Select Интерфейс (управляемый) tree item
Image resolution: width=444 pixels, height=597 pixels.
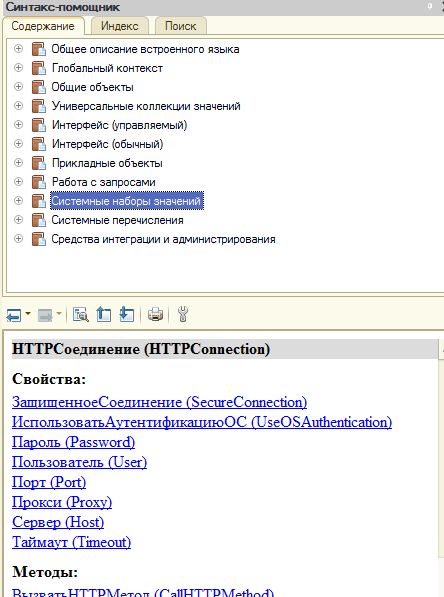pos(119,125)
